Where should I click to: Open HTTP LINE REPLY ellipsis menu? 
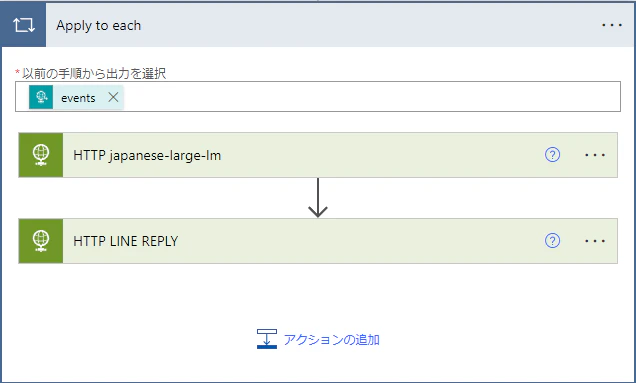595,241
